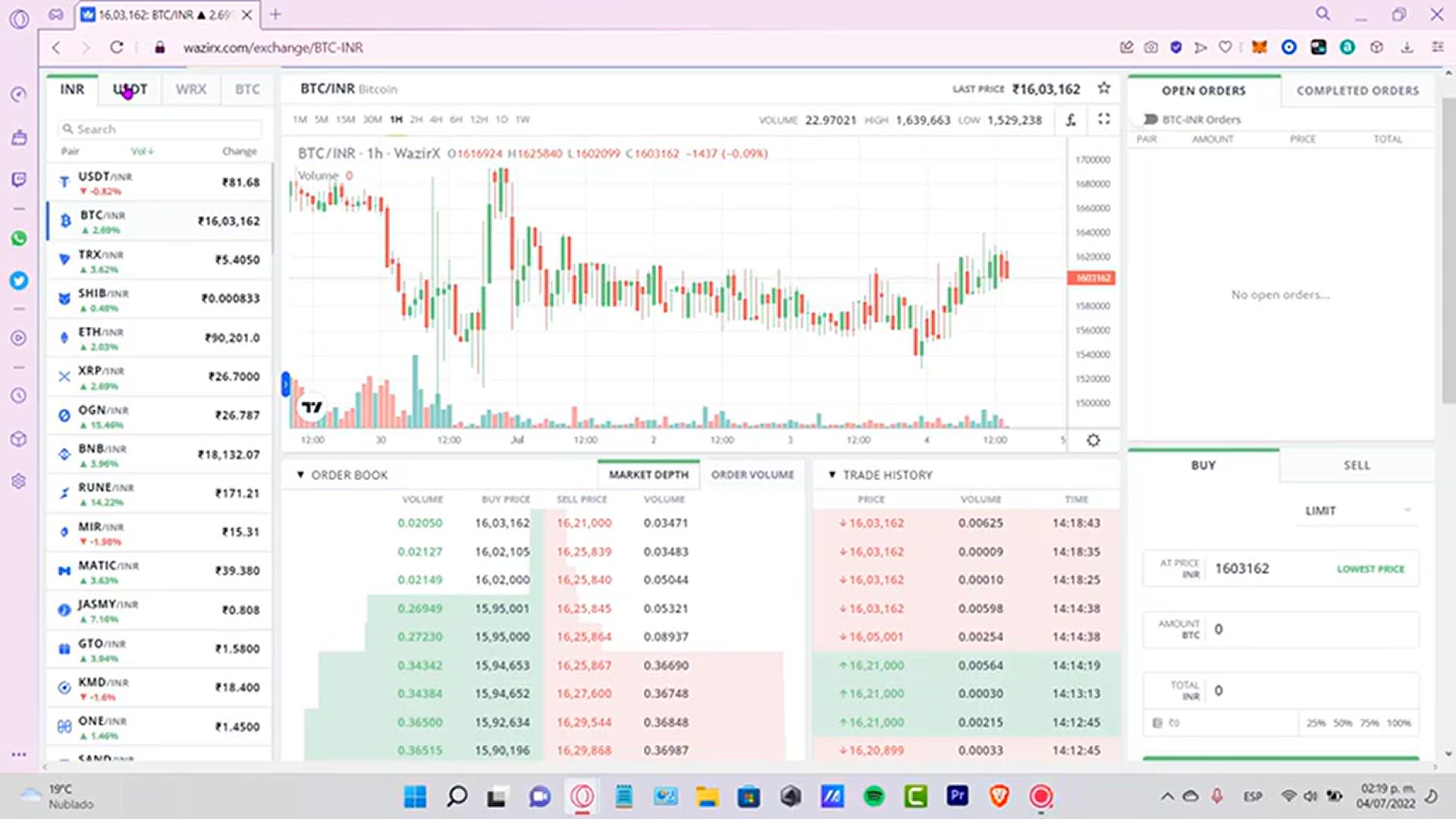Select Market Depth view
Image resolution: width=1456 pixels, height=819 pixels.
click(648, 475)
